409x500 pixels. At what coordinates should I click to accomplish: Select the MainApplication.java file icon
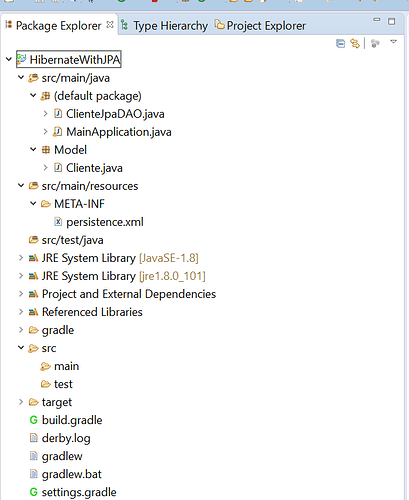57,132
